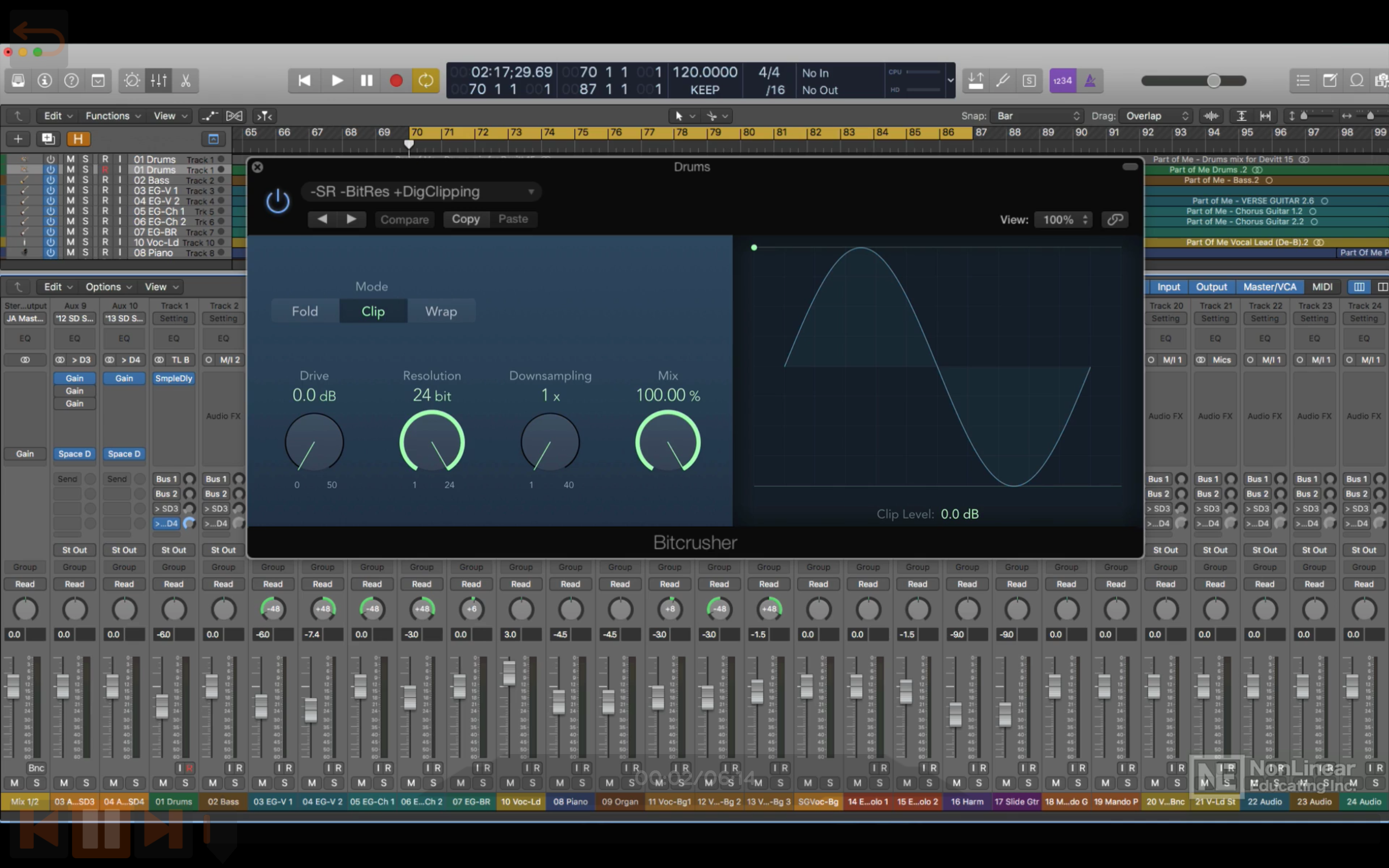
Task: Click the Compare button in the Bitcrusher
Action: click(404, 219)
